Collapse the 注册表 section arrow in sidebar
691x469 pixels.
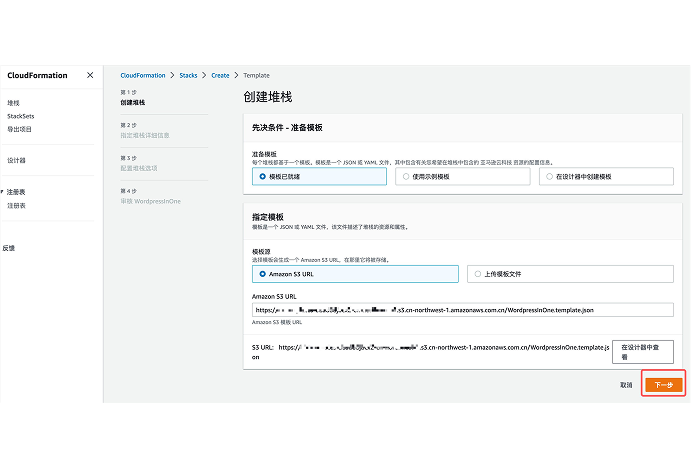pos(3,191)
